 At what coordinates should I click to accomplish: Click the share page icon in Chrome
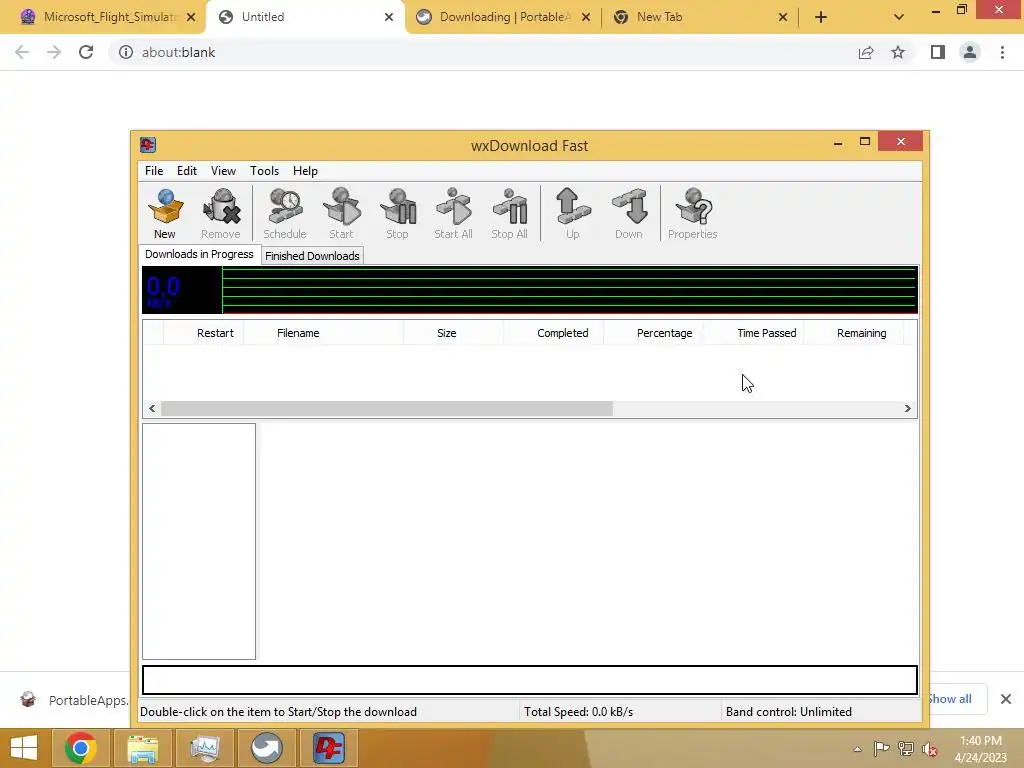[866, 52]
